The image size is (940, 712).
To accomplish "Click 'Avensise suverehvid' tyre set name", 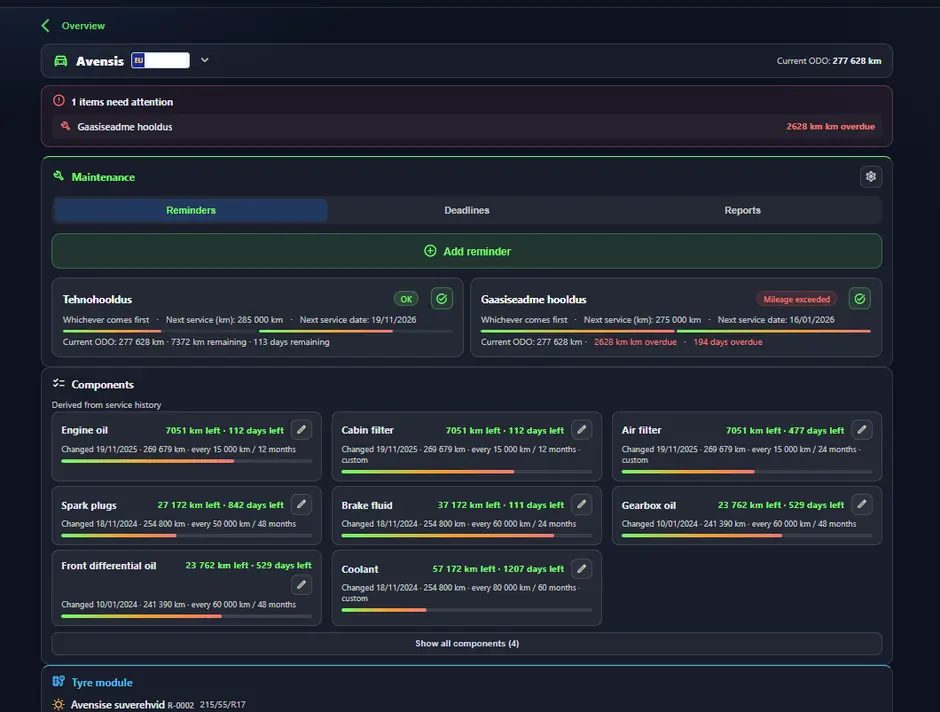I will click(118, 705).
